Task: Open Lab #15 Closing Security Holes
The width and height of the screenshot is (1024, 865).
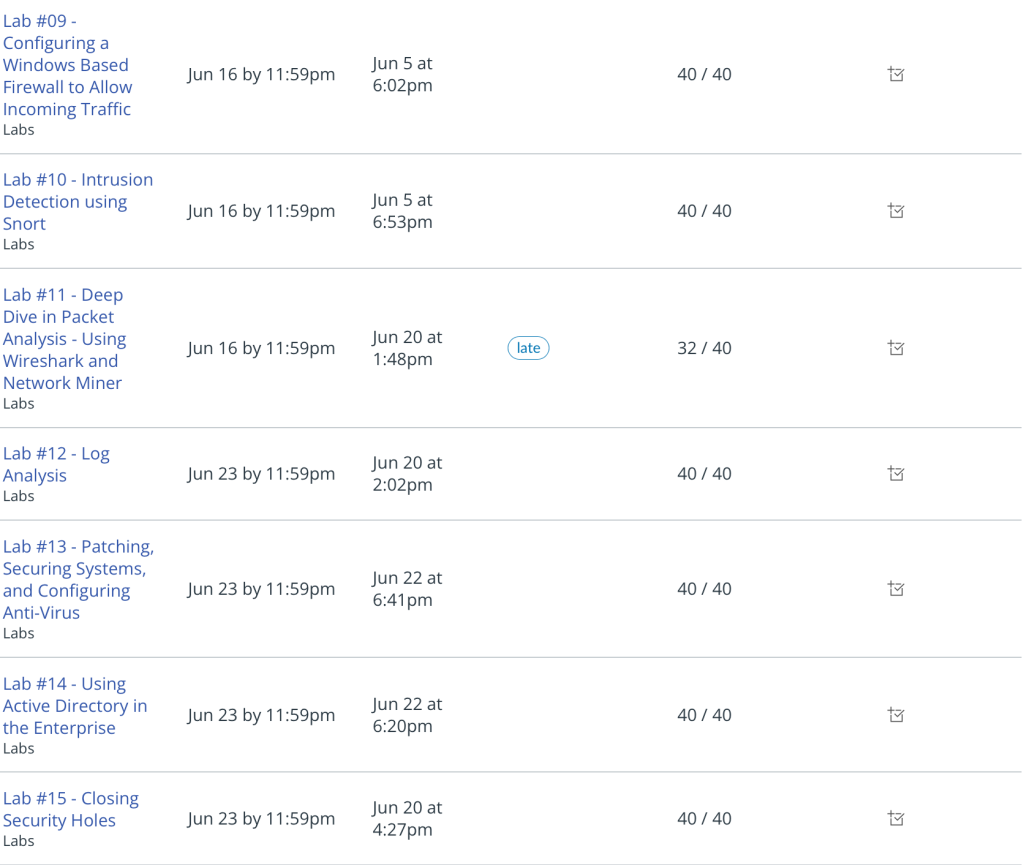Action: pos(71,809)
